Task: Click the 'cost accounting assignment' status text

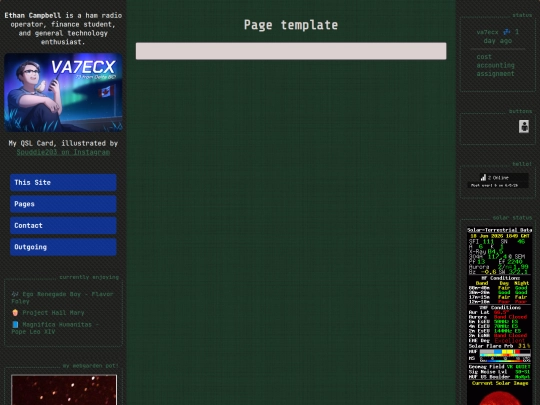Action: click(x=496, y=65)
